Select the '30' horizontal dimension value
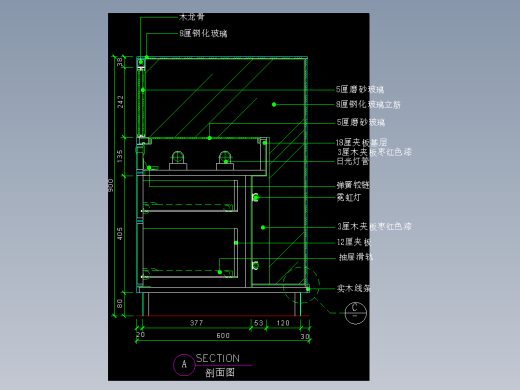 coord(305,336)
